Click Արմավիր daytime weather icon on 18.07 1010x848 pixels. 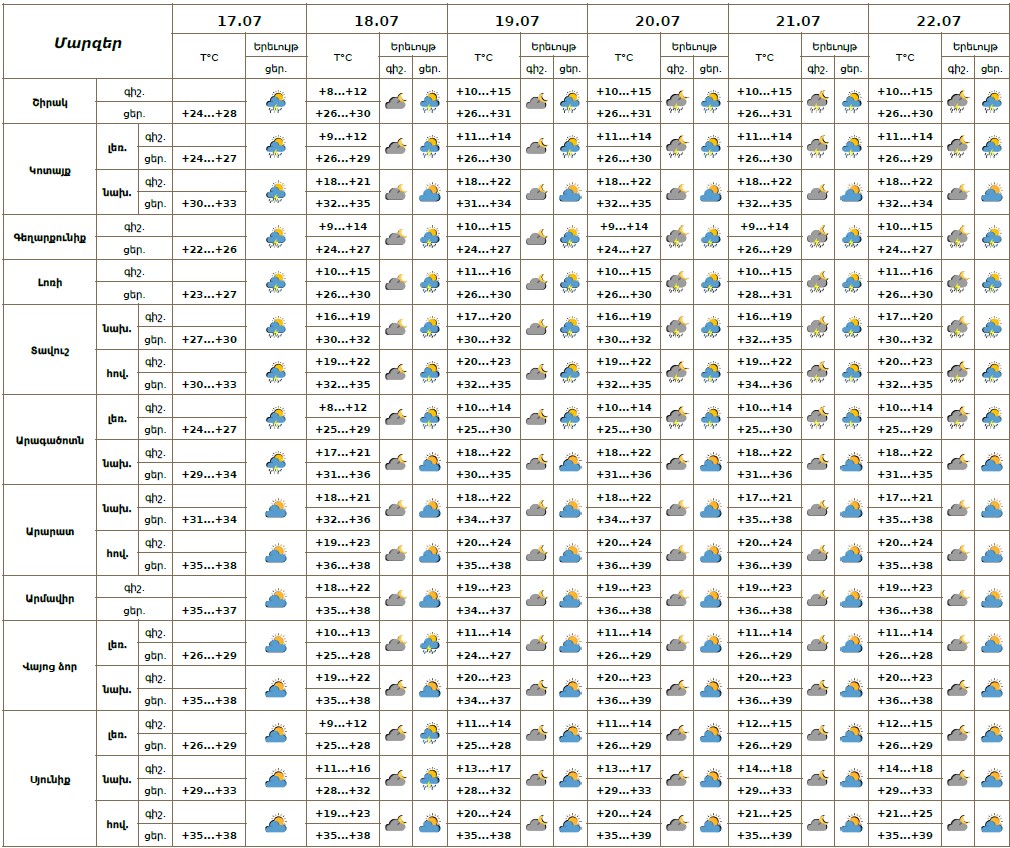coord(430,599)
